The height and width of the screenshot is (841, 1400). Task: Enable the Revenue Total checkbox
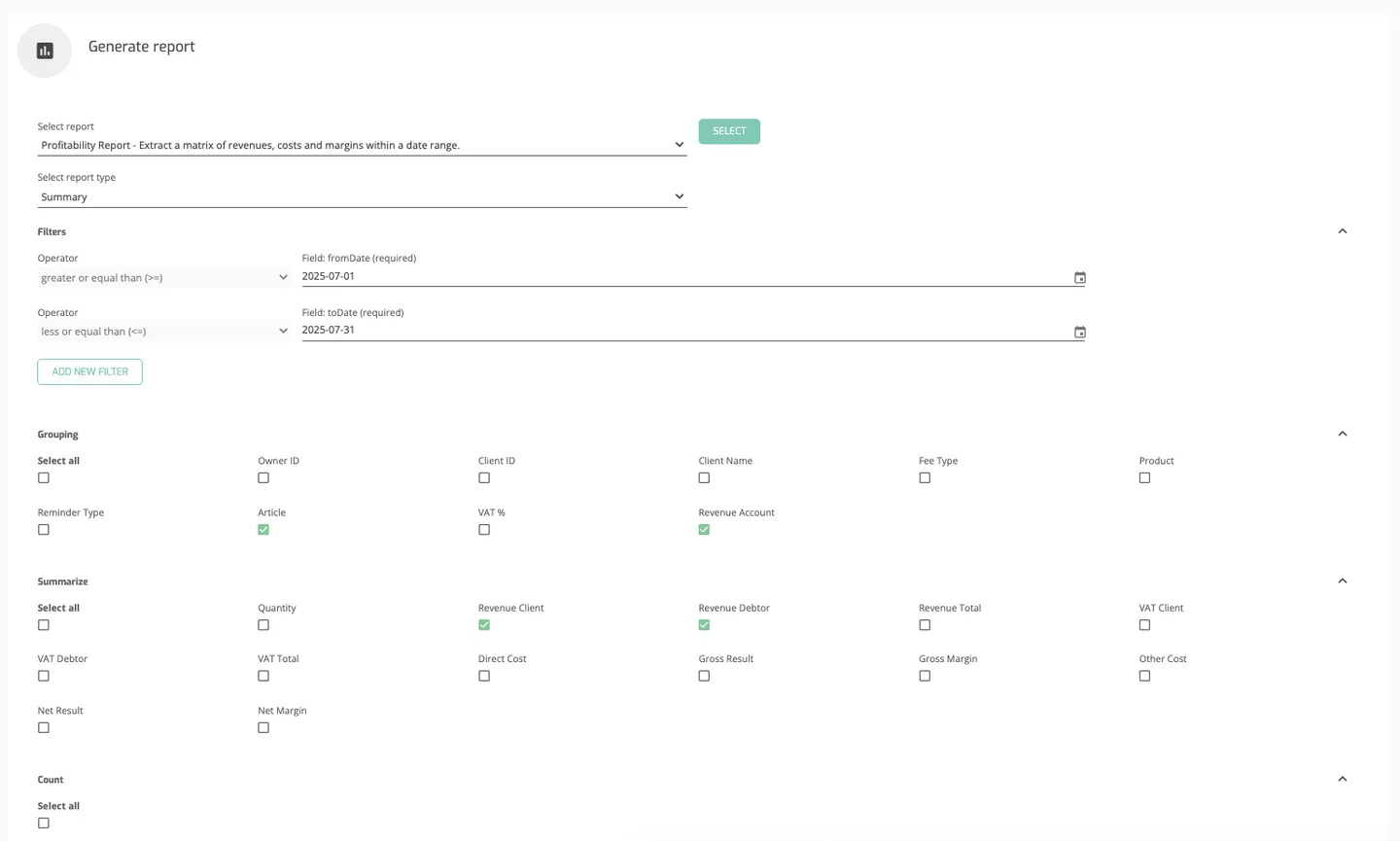point(925,625)
